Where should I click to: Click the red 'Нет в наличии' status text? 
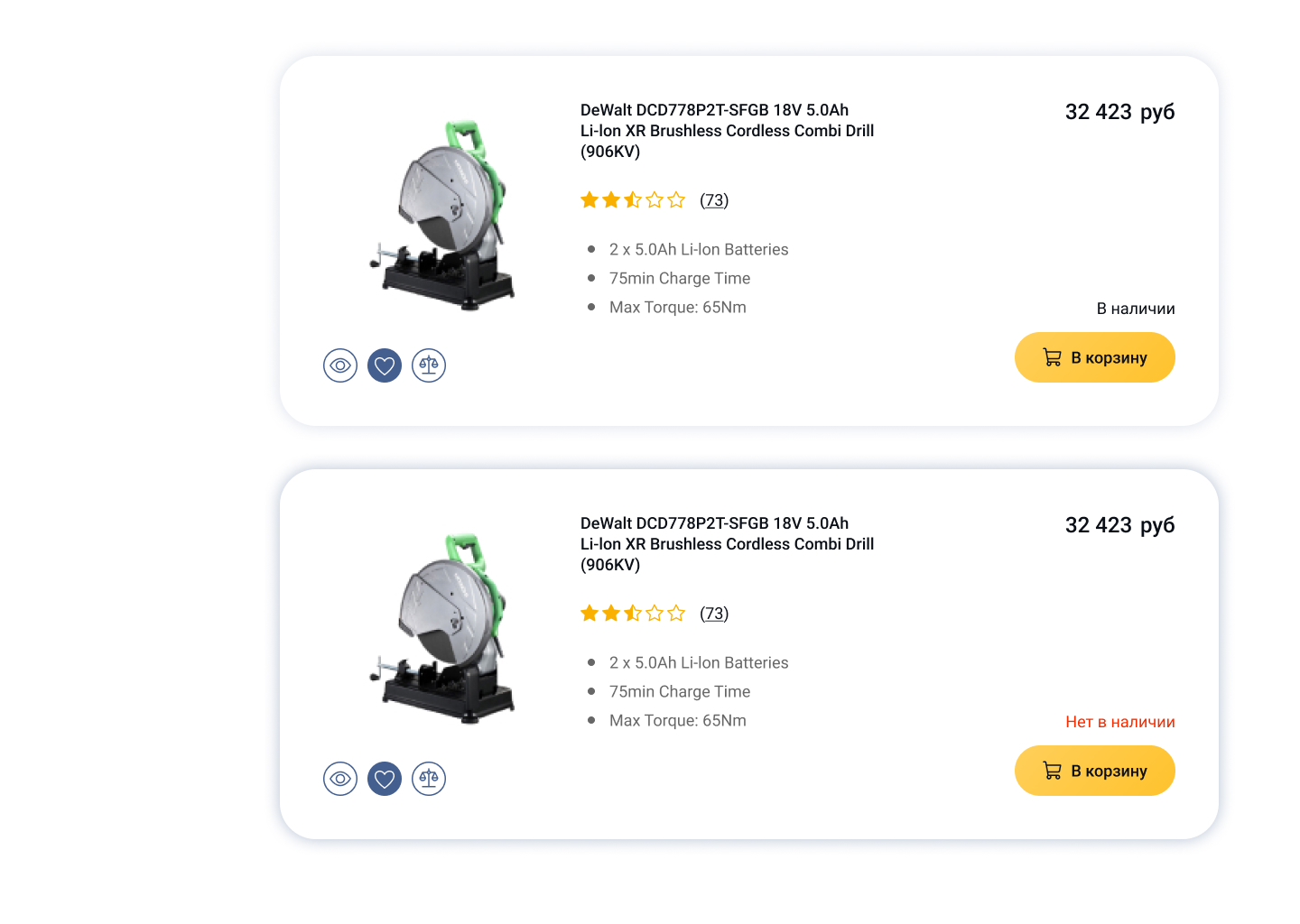tap(1119, 722)
